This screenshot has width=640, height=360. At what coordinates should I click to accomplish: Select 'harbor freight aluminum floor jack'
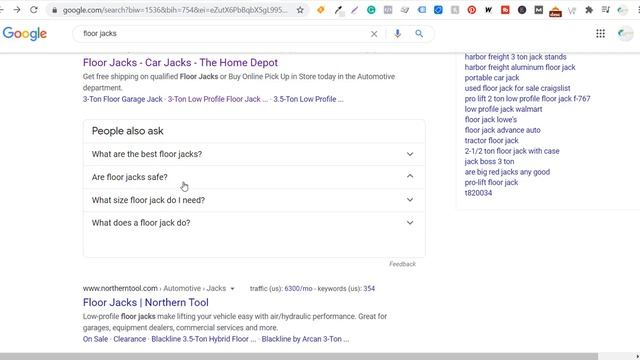click(x=520, y=67)
